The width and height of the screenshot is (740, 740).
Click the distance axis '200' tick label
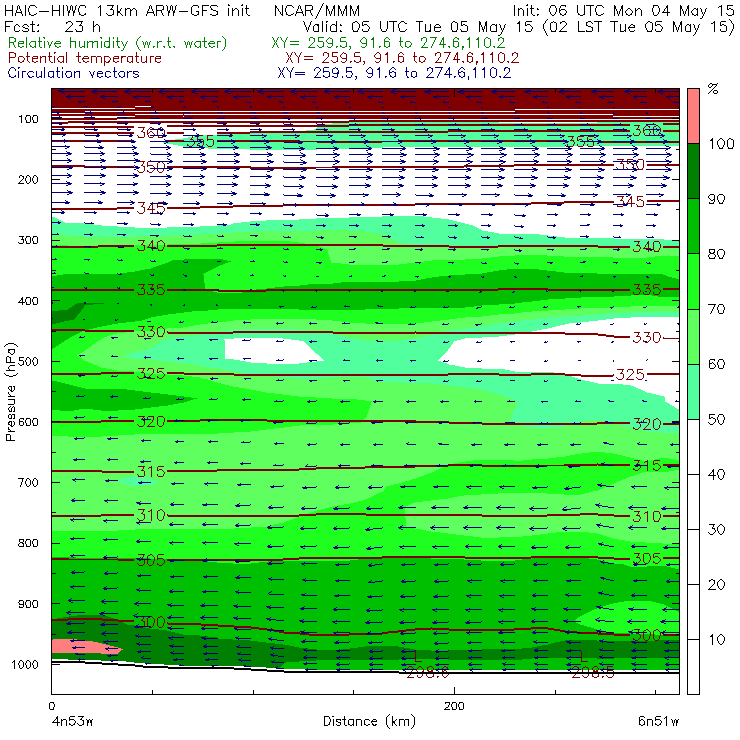454,706
